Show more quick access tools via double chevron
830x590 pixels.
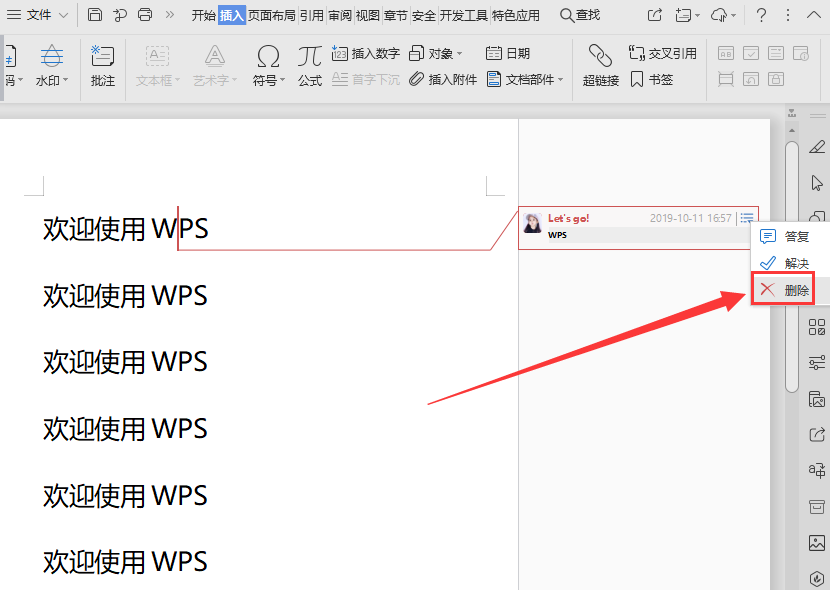pyautogui.click(x=169, y=15)
